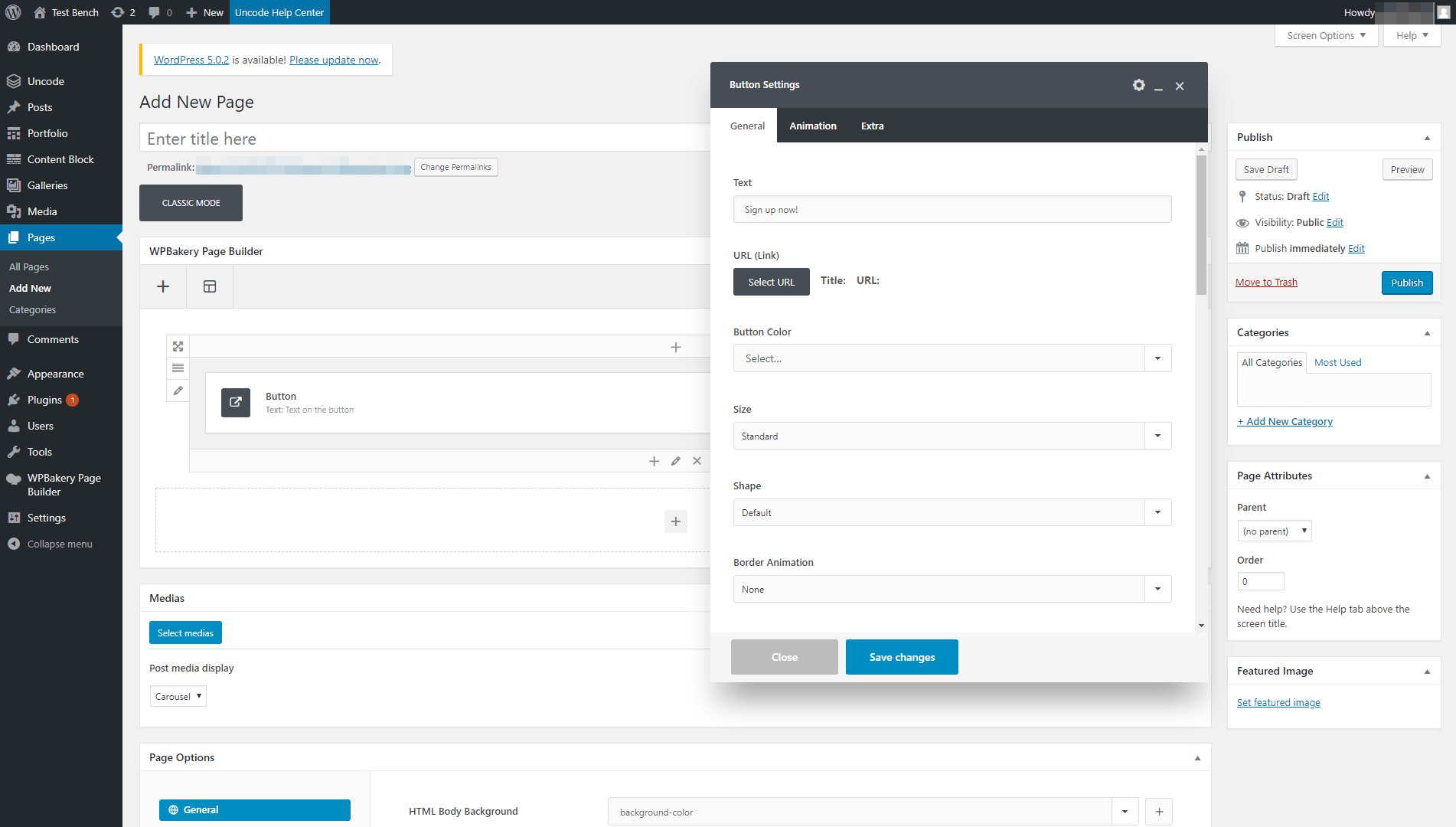Image resolution: width=1456 pixels, height=827 pixels.
Task: Click the grey Close button
Action: click(x=785, y=657)
